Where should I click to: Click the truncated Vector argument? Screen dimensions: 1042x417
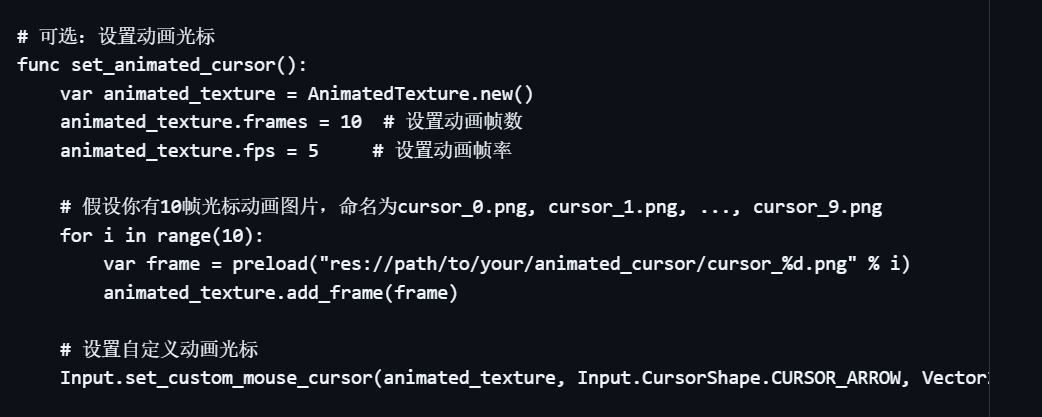(955, 378)
